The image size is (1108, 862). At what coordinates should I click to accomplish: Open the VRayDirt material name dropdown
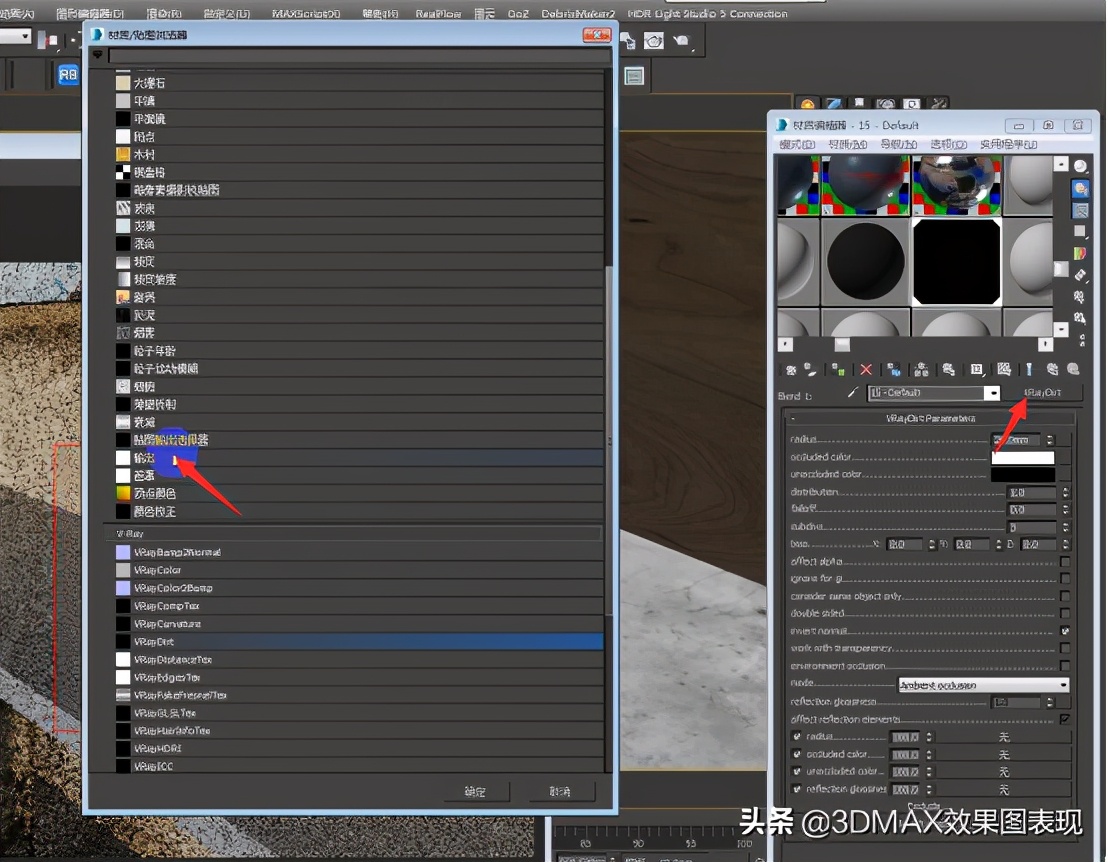pos(991,392)
